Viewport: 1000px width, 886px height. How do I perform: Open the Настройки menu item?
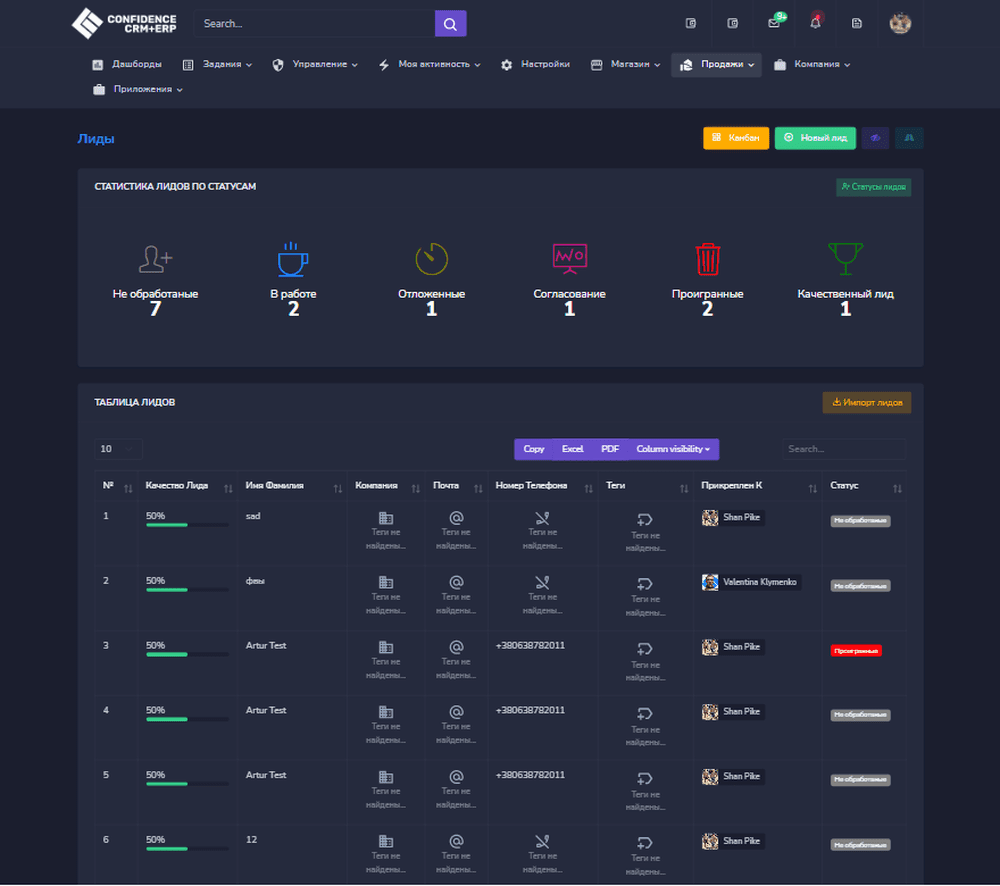point(535,65)
